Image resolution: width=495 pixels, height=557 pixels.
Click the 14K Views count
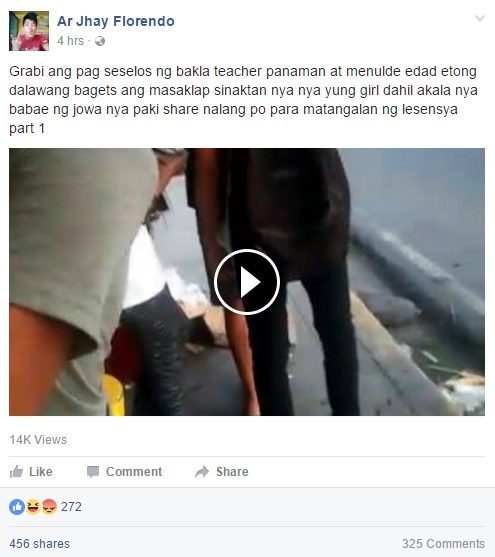[x=38, y=440]
